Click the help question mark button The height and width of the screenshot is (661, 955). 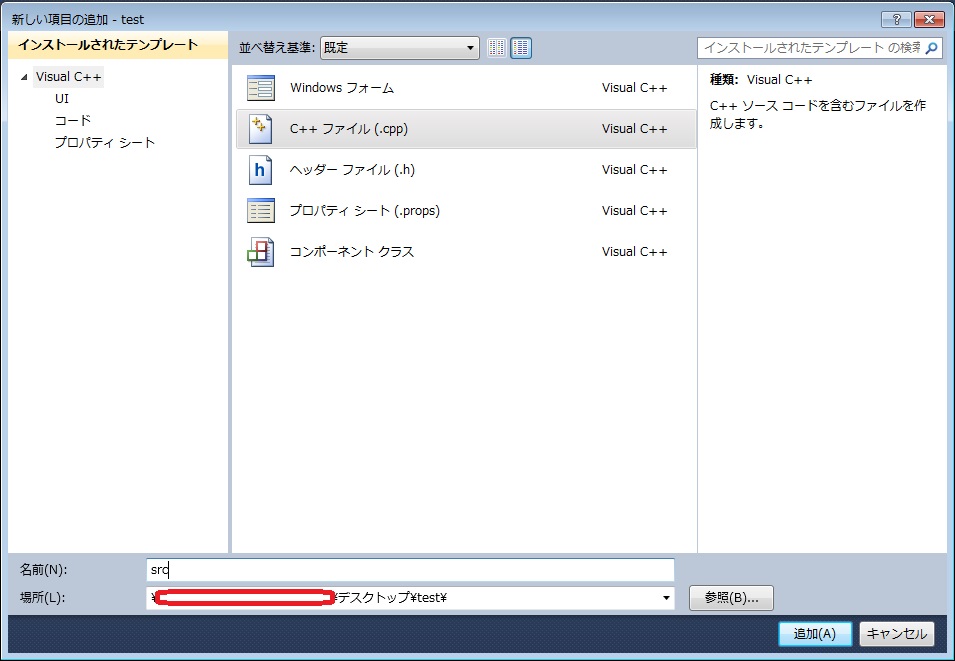[x=897, y=19]
